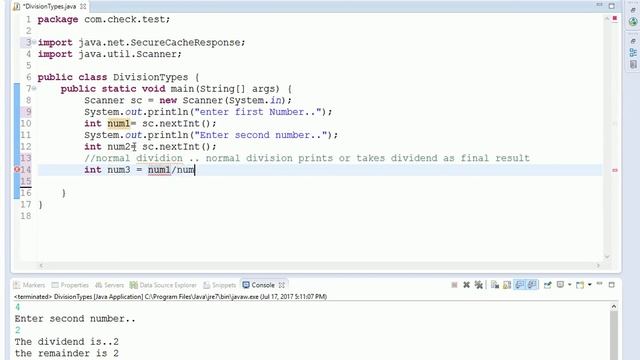
Task: Toggle Show Console When Standard Out Changes
Action: point(519,285)
